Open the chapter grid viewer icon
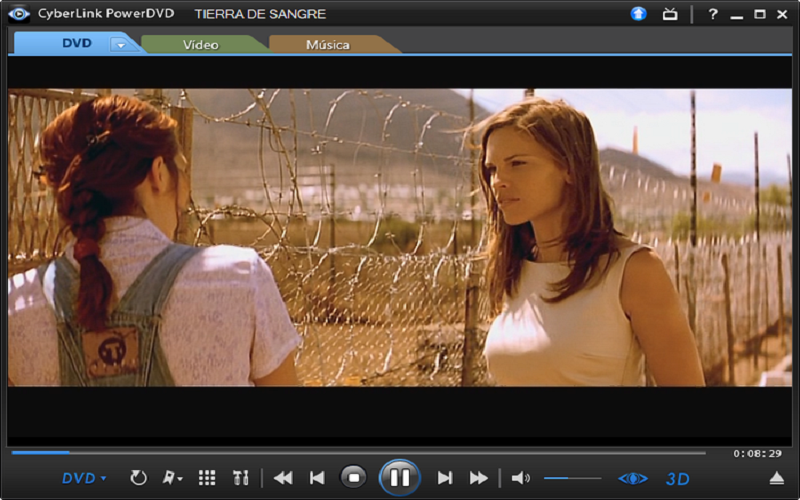The height and width of the screenshot is (500, 800). pyautogui.click(x=207, y=478)
